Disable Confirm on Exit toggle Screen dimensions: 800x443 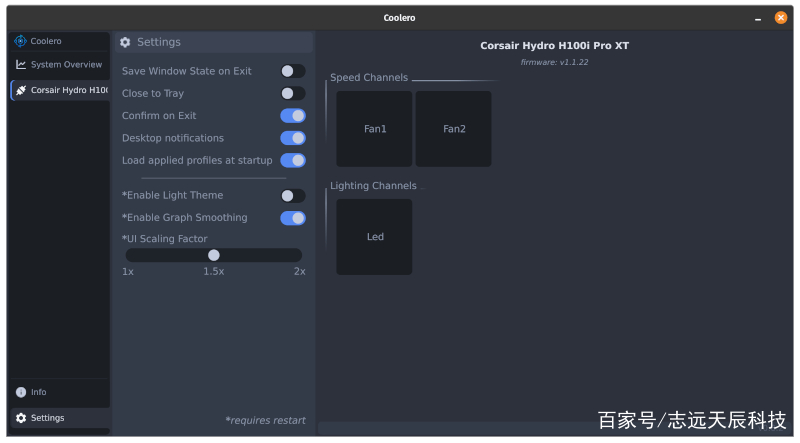[293, 116]
